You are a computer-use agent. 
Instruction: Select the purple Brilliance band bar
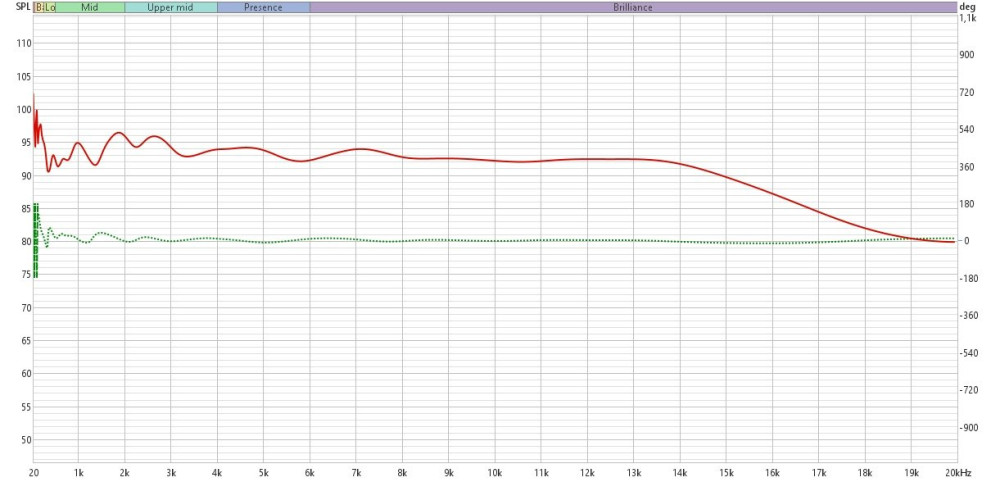(632, 7)
